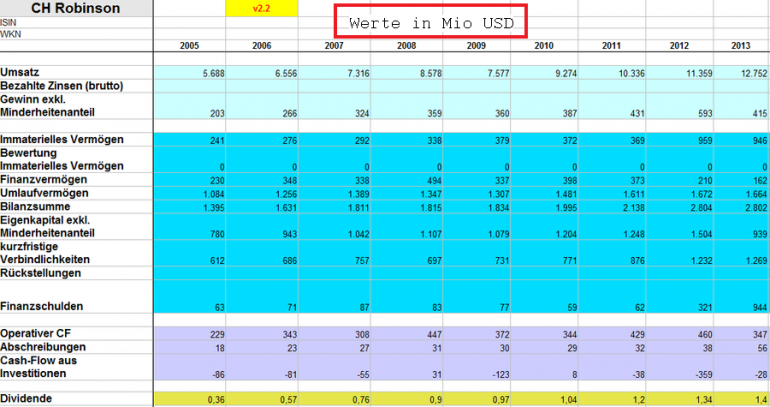The height and width of the screenshot is (407, 770).
Task: Click Gewinn value 593 for 2012
Action: click(x=705, y=113)
